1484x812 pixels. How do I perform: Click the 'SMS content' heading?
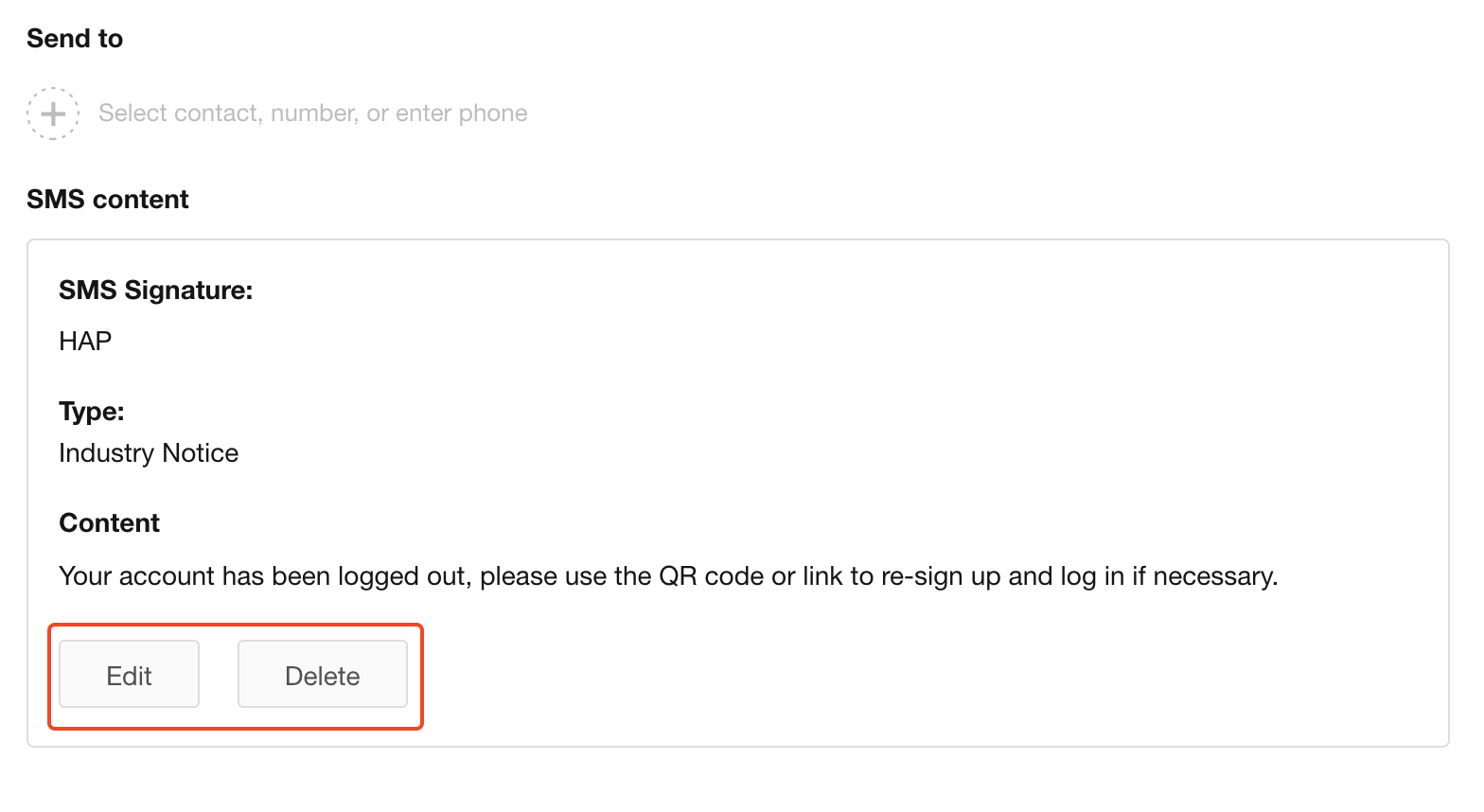(x=107, y=200)
